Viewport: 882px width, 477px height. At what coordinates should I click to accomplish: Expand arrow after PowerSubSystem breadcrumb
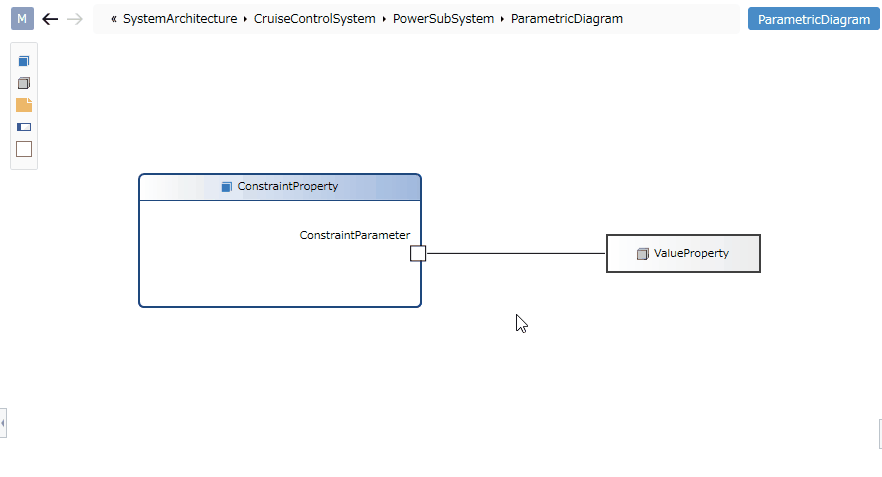click(502, 19)
